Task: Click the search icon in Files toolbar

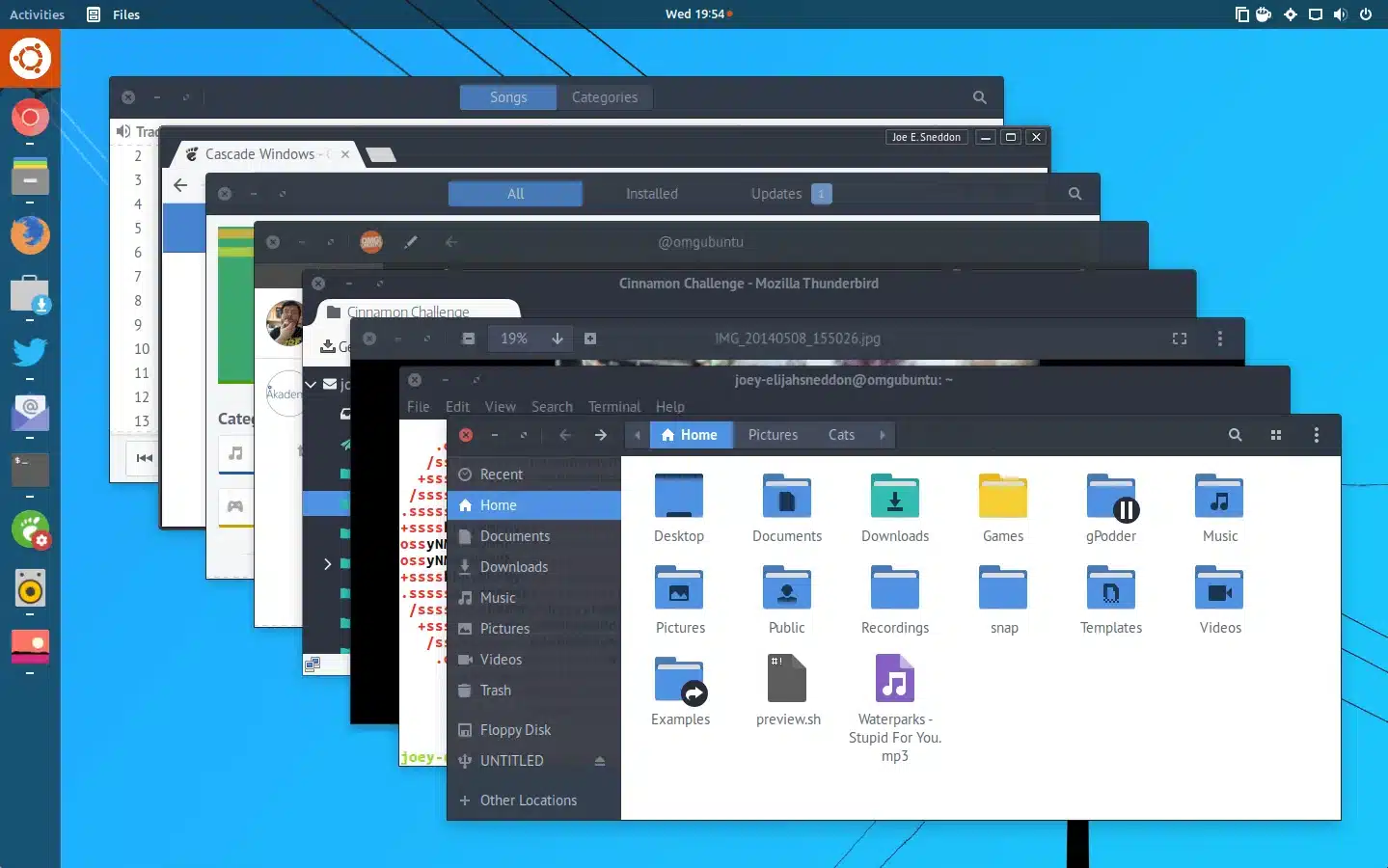Action: (1235, 435)
